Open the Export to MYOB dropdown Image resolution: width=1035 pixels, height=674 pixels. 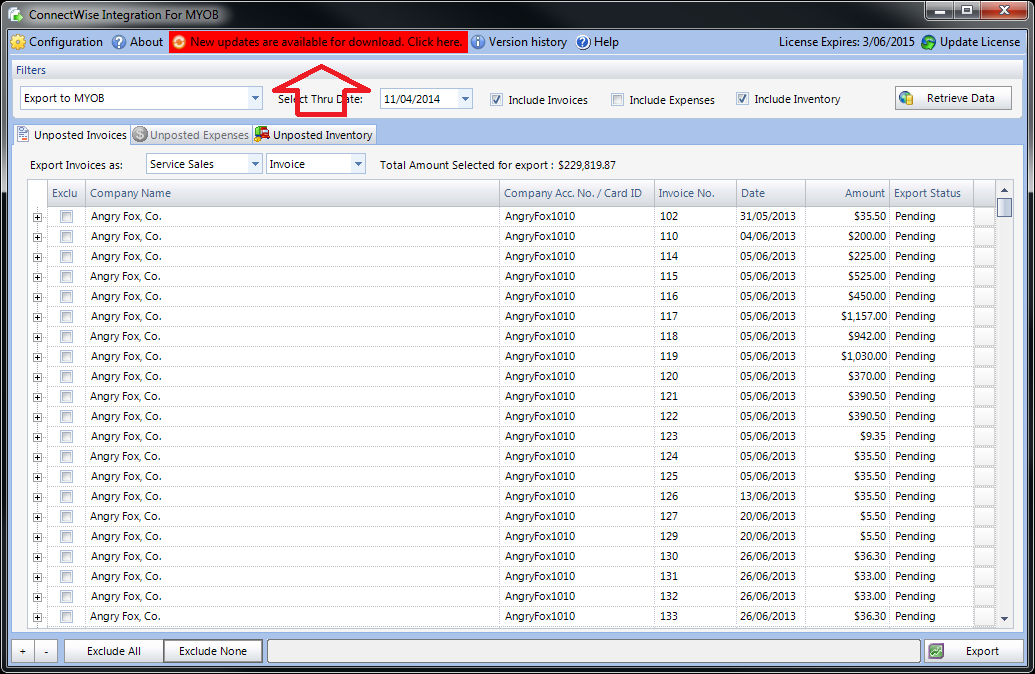point(255,98)
